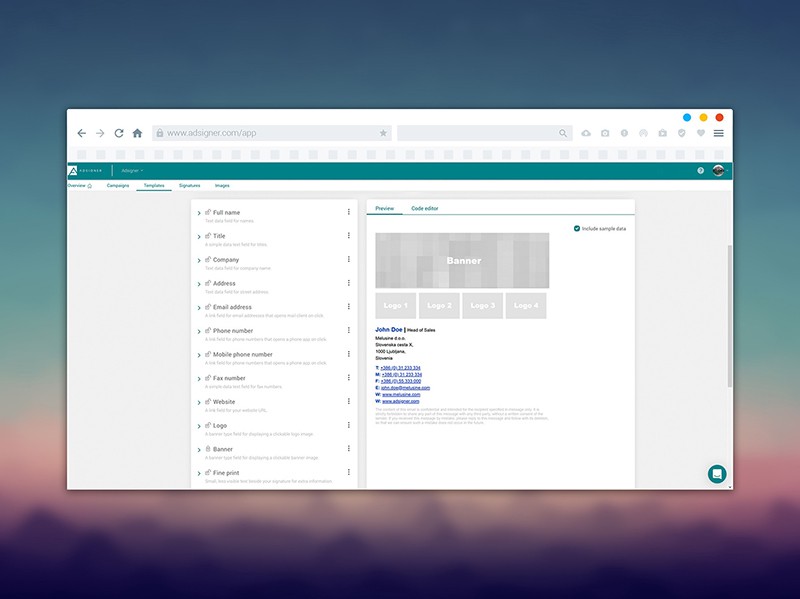
Task: Expand the Address field chevron
Action: tap(199, 284)
